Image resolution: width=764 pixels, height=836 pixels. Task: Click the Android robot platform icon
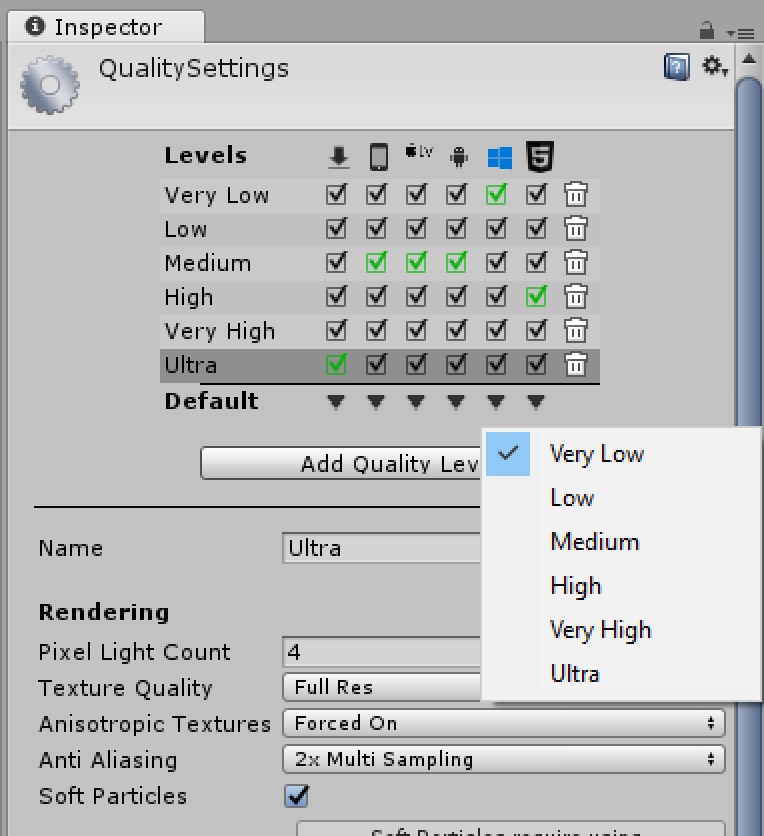(x=459, y=156)
